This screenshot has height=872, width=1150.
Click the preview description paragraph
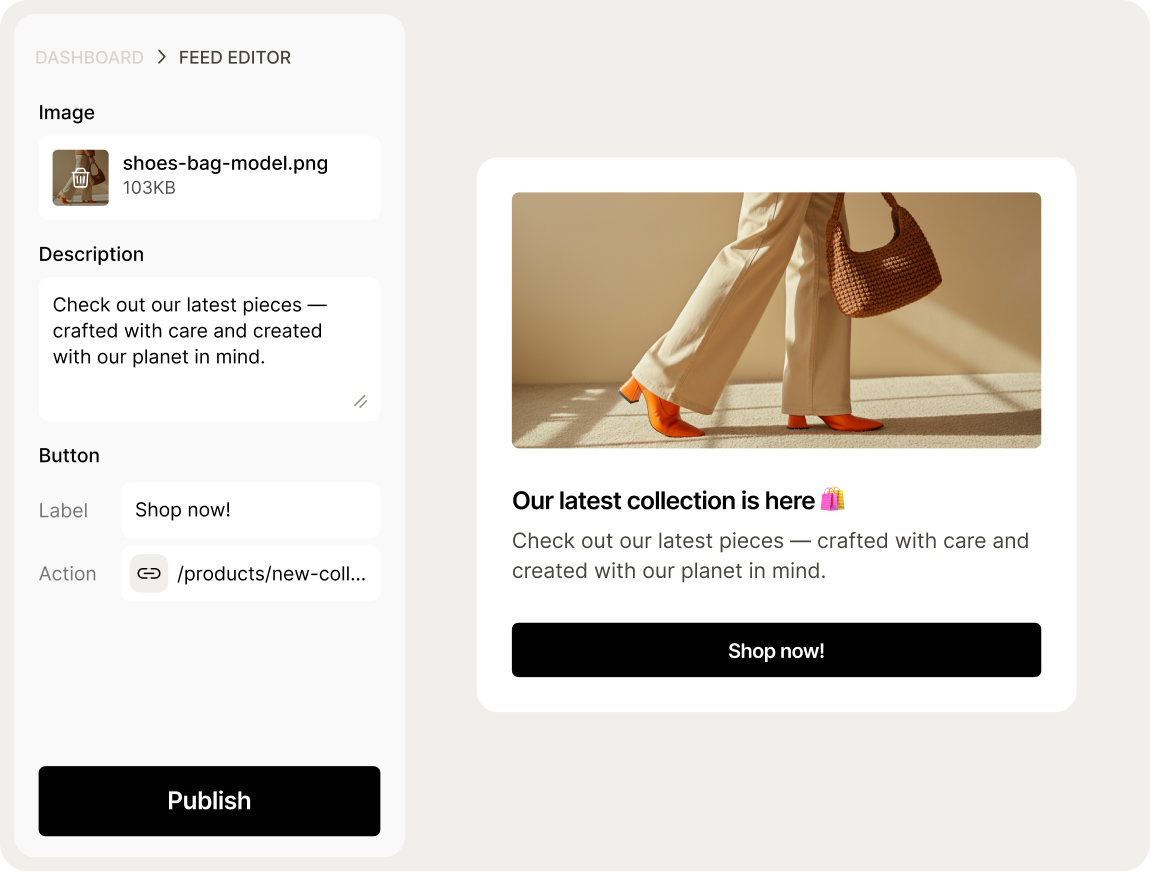pyautogui.click(x=770, y=556)
